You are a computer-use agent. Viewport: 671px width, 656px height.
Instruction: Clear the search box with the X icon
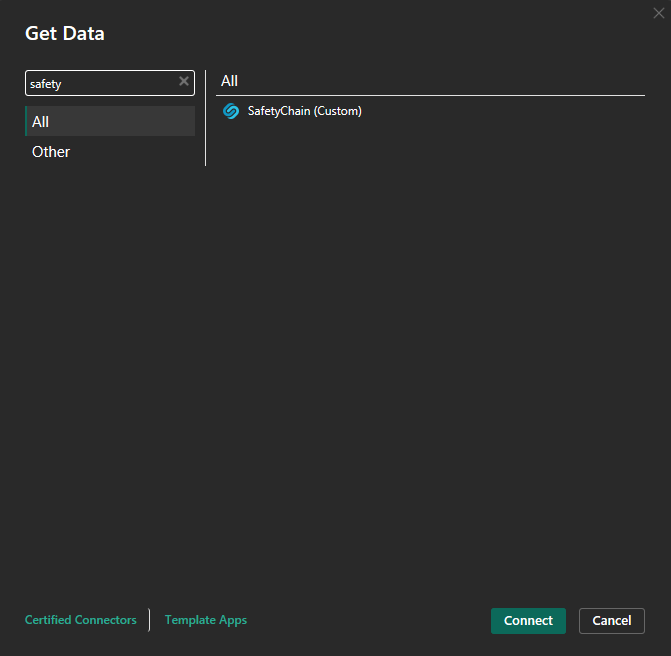coord(184,81)
